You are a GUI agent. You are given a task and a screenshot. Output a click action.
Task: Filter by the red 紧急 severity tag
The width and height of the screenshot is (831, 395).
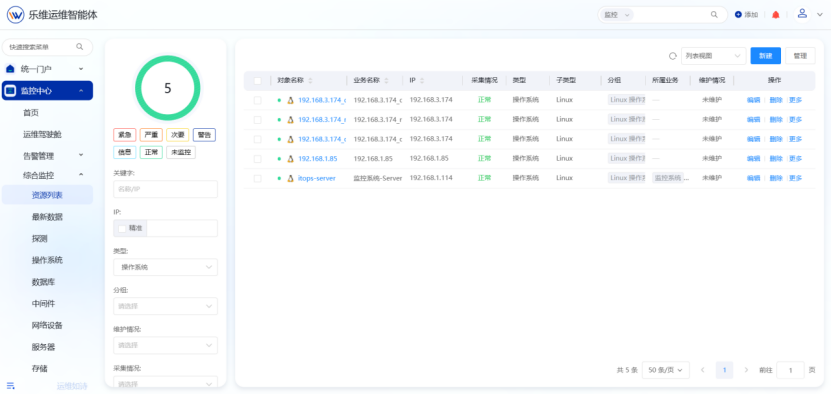click(125, 135)
